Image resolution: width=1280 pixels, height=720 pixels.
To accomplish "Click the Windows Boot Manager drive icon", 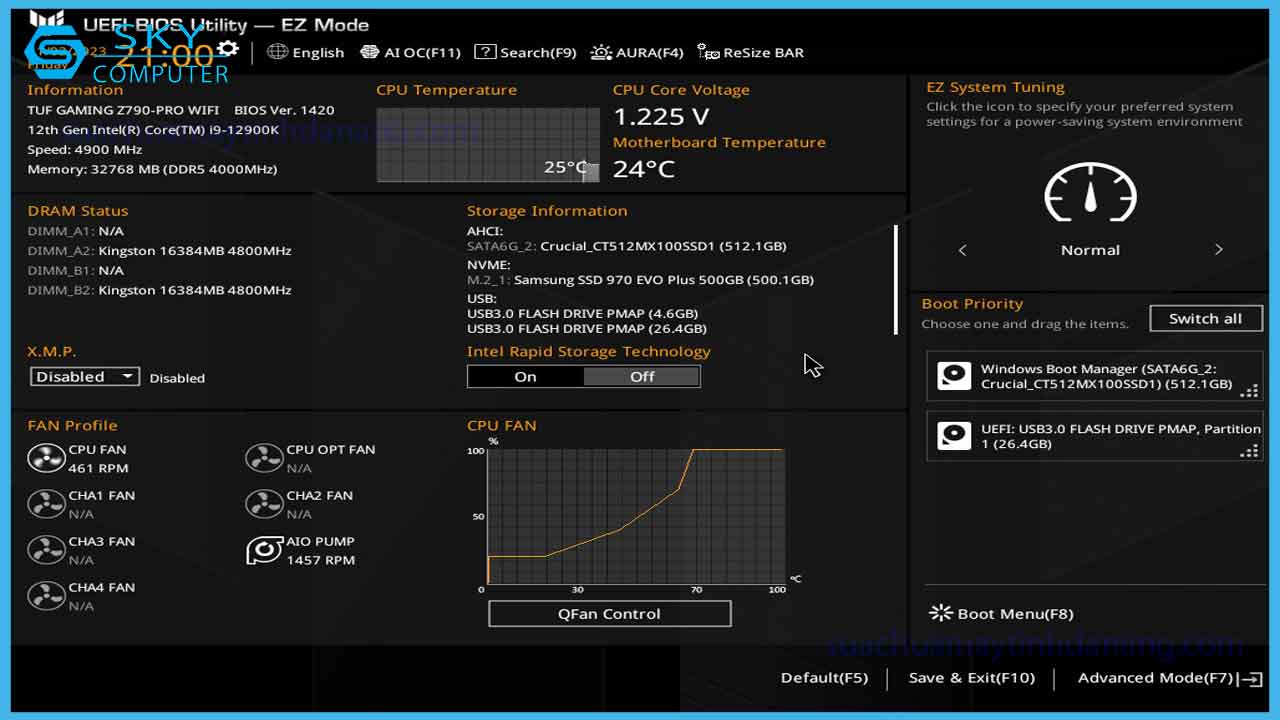I will (953, 376).
